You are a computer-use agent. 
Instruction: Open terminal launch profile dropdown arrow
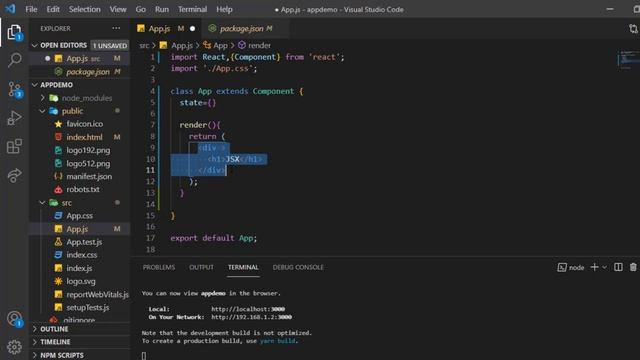click(604, 267)
